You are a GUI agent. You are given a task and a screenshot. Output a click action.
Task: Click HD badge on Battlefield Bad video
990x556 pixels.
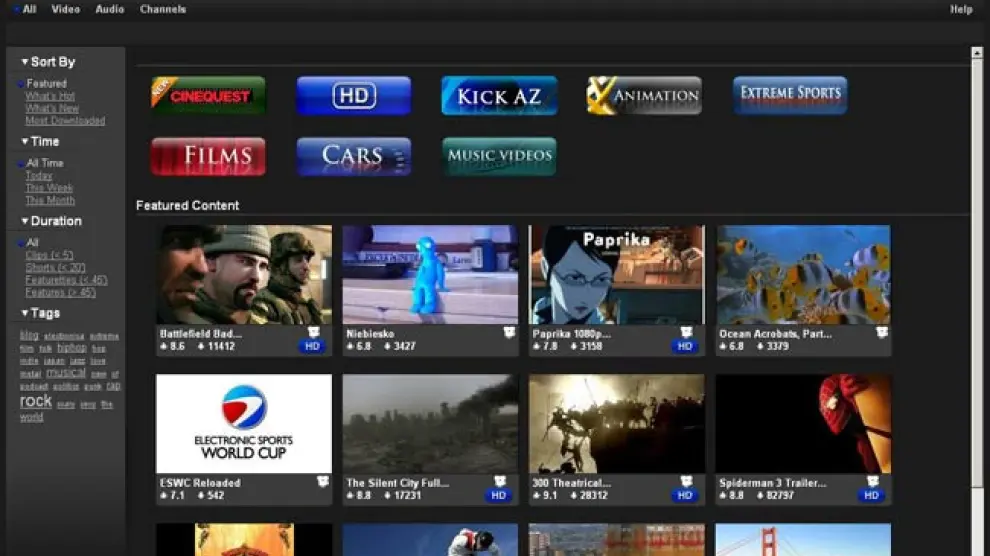(312, 346)
